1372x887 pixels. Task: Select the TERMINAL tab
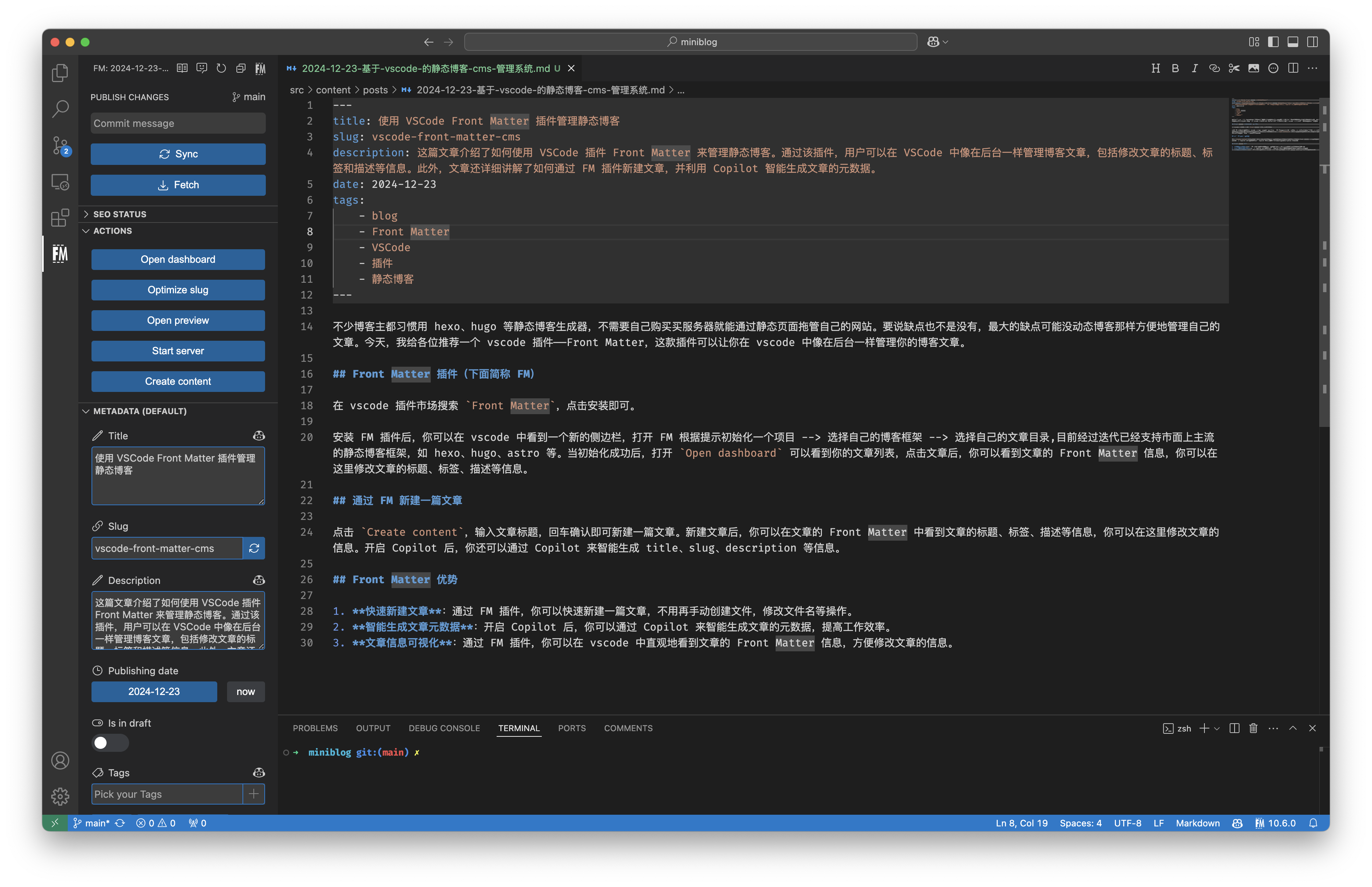pyautogui.click(x=518, y=728)
